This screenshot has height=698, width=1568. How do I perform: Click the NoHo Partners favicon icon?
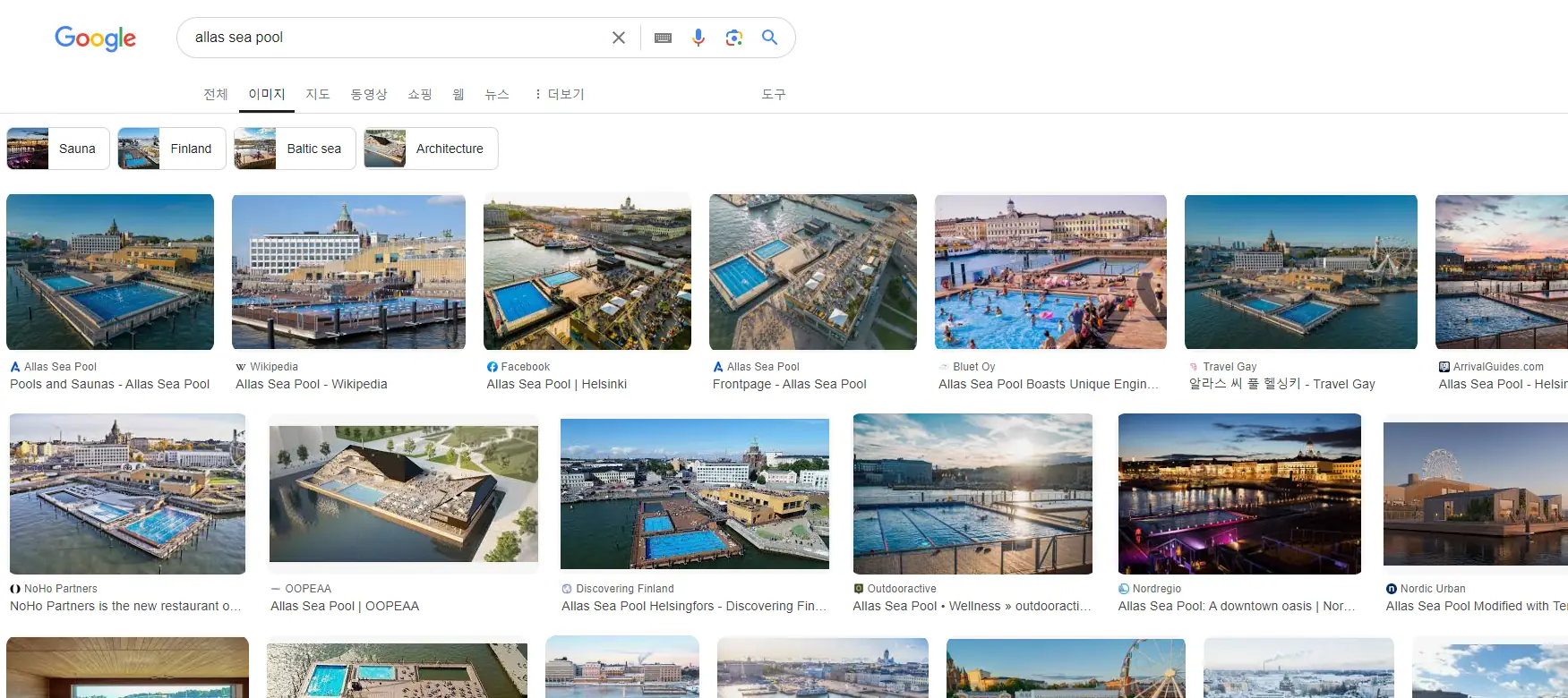[x=15, y=589]
